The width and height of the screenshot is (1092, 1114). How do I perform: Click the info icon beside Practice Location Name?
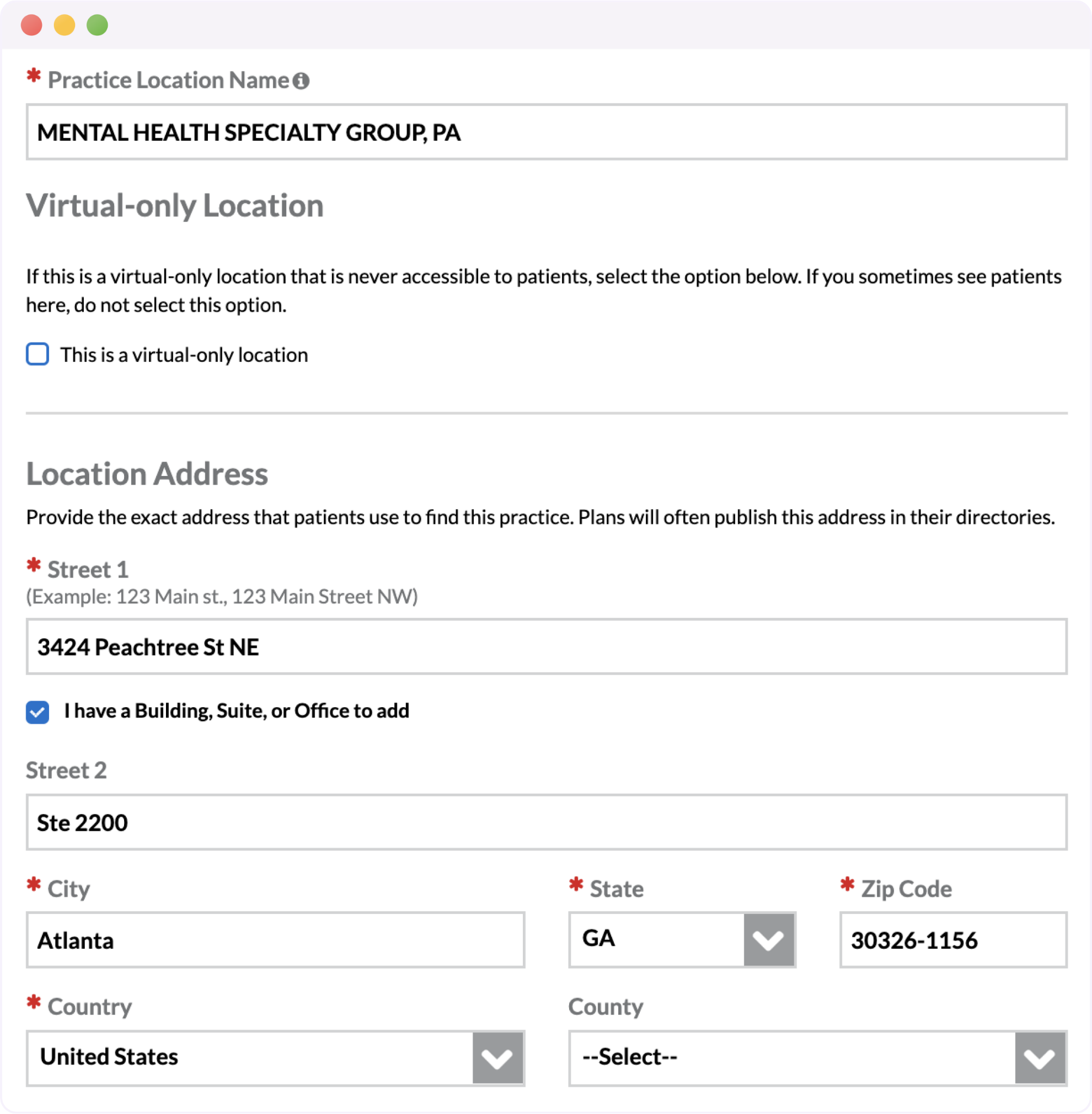(300, 81)
